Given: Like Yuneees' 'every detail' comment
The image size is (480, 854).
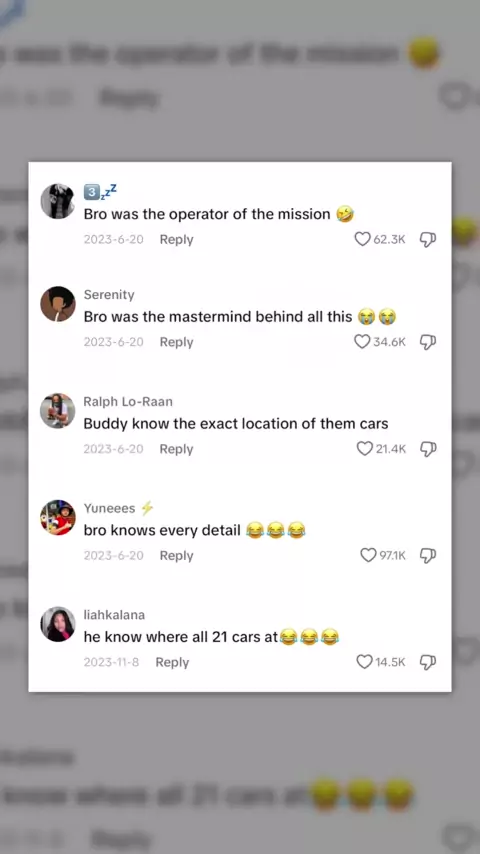Looking at the screenshot, I should (369, 555).
